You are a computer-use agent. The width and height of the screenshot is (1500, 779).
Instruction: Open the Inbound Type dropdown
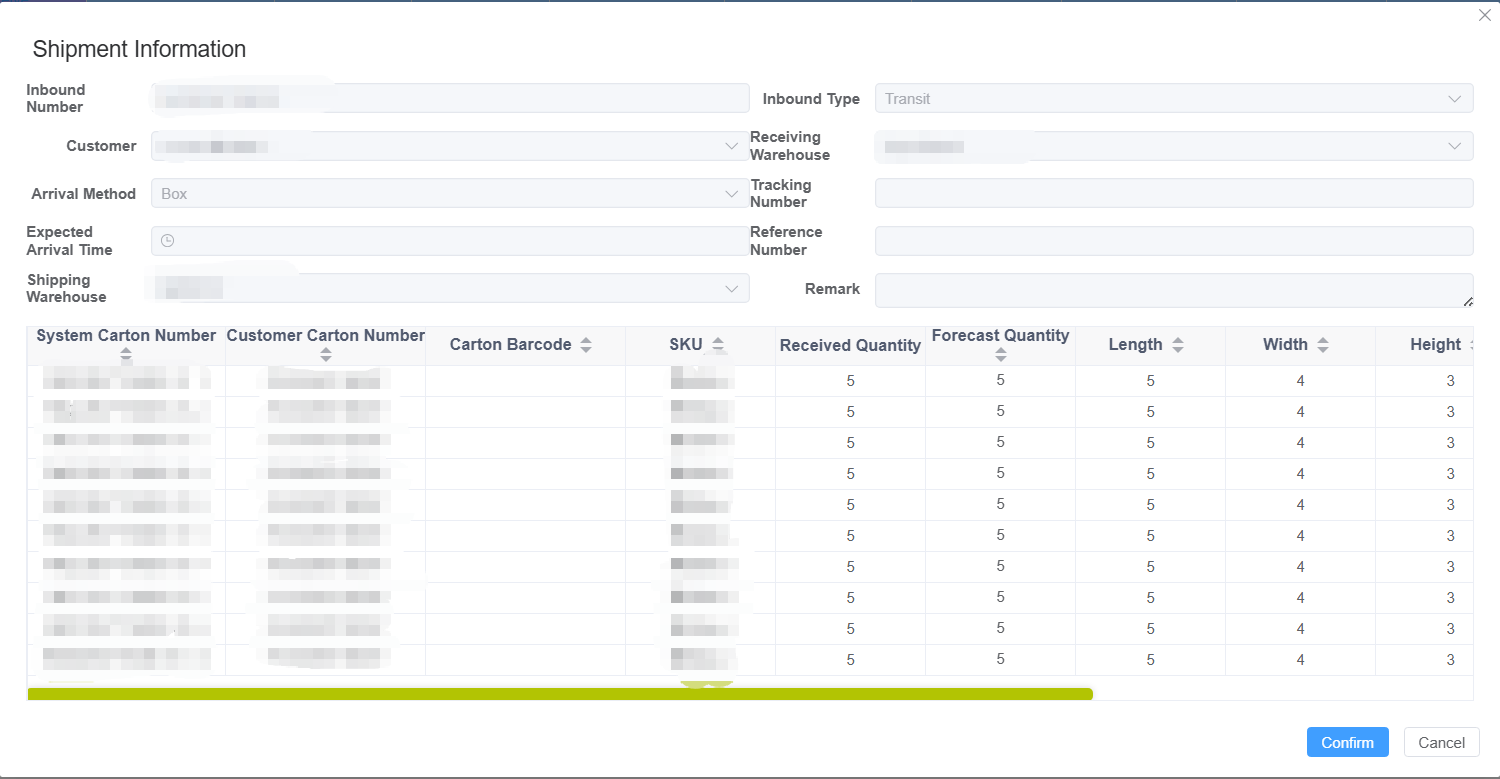1173,99
